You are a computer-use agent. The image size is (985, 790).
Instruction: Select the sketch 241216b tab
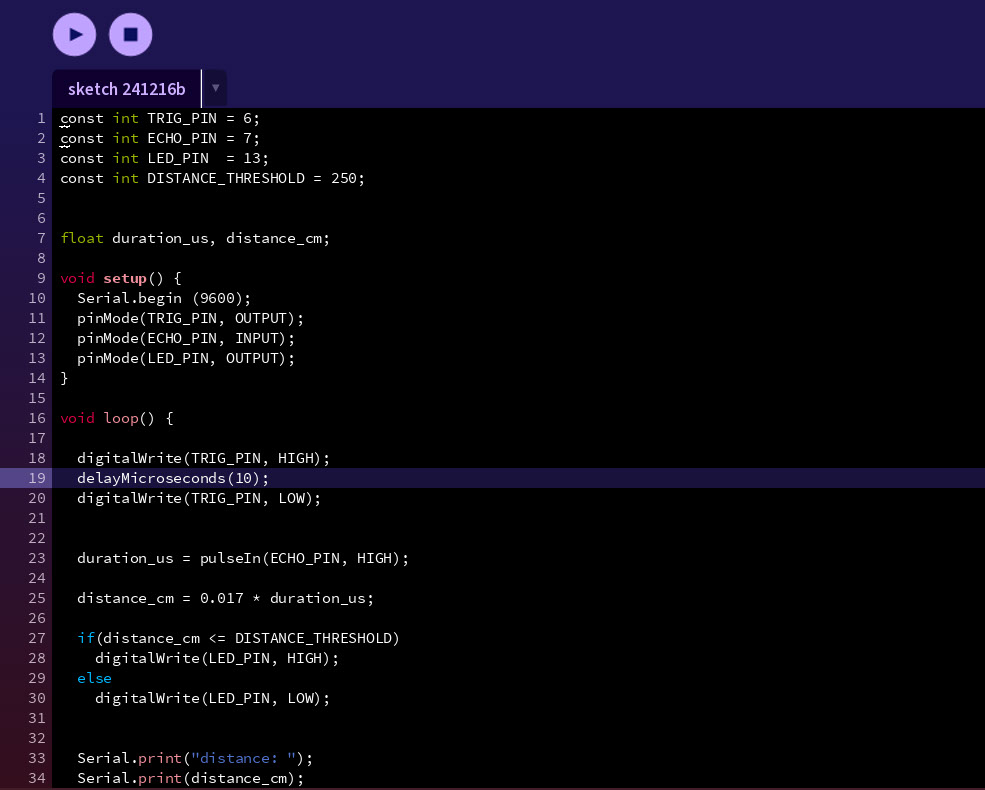click(x=127, y=89)
